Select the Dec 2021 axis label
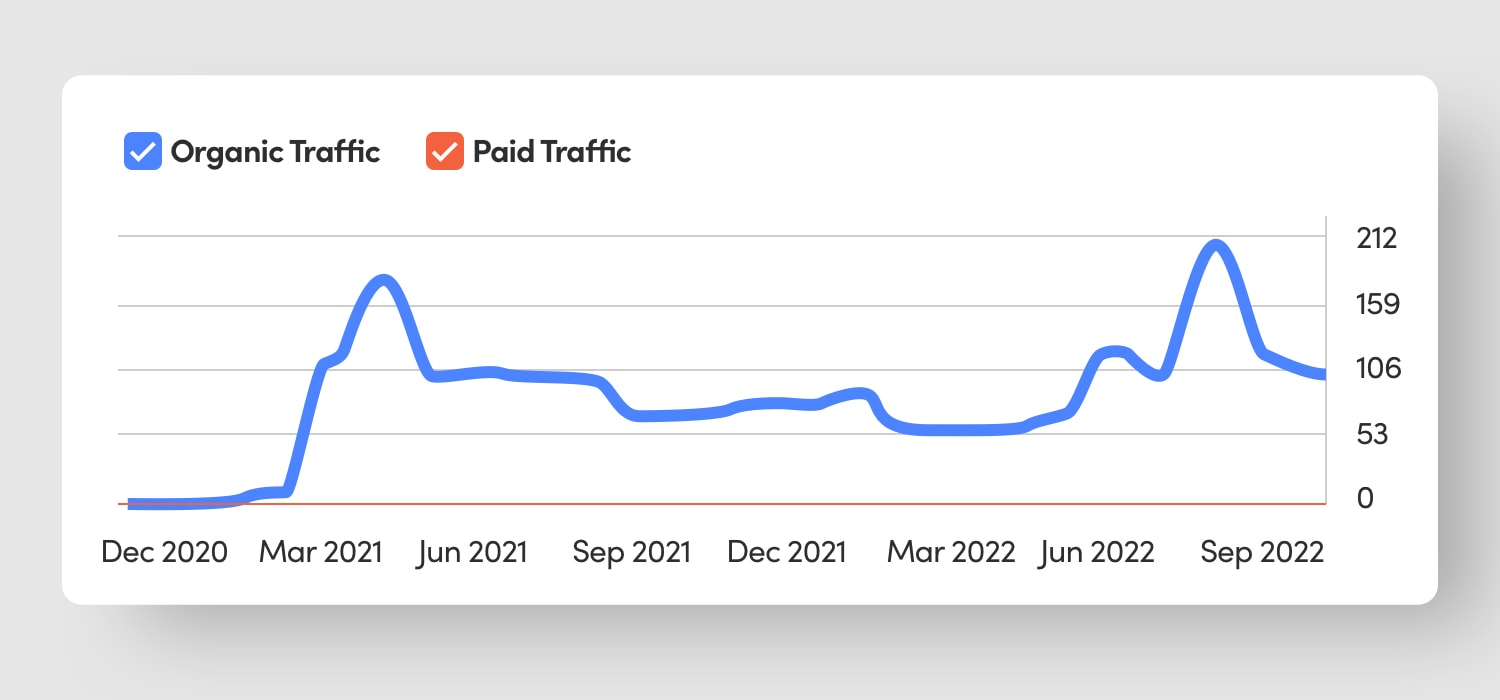 787,552
